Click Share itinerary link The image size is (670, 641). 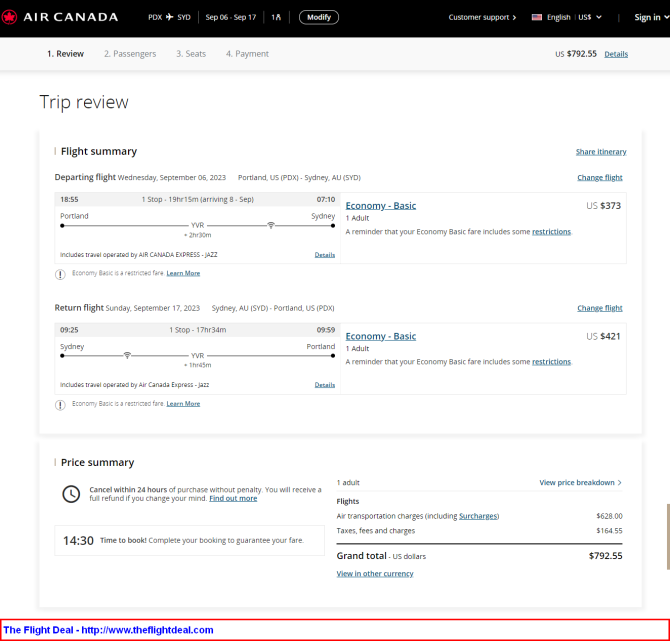click(x=601, y=152)
